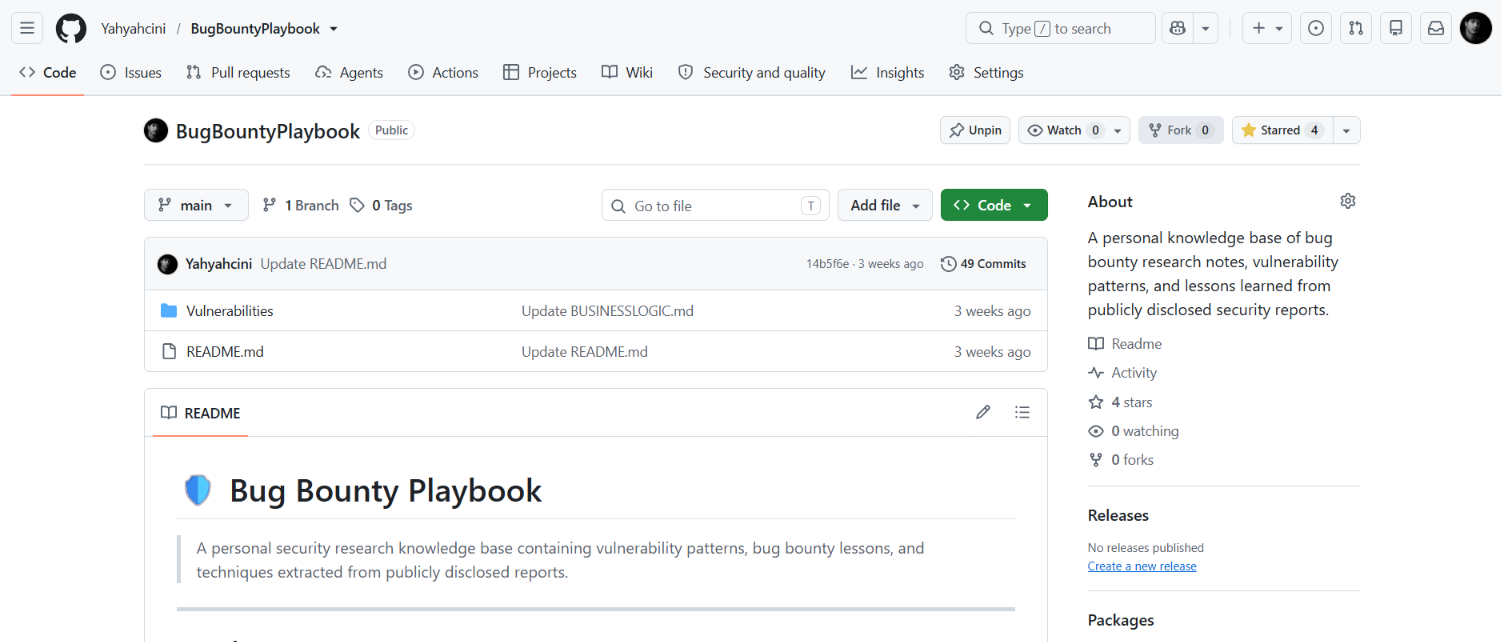
Task: Open the repositories icon in header
Action: click(1396, 28)
